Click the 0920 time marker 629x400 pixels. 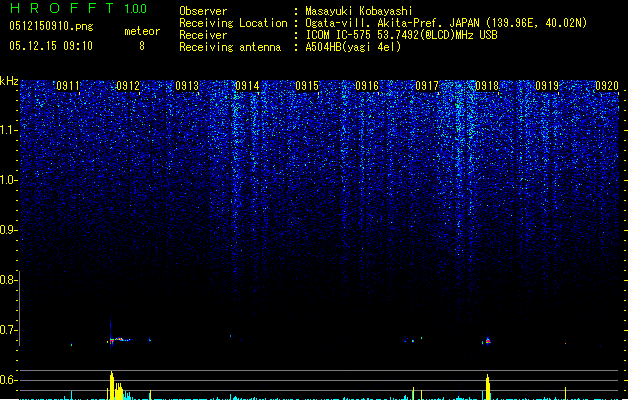607,86
